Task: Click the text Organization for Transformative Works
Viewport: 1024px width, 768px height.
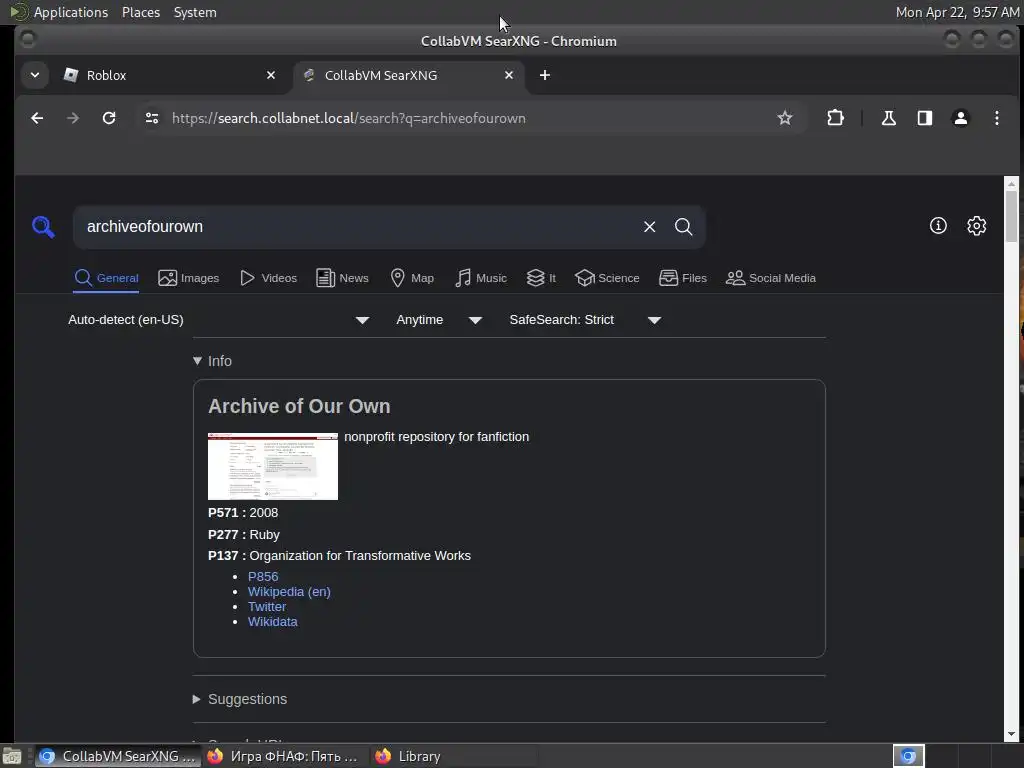Action: click(x=360, y=556)
